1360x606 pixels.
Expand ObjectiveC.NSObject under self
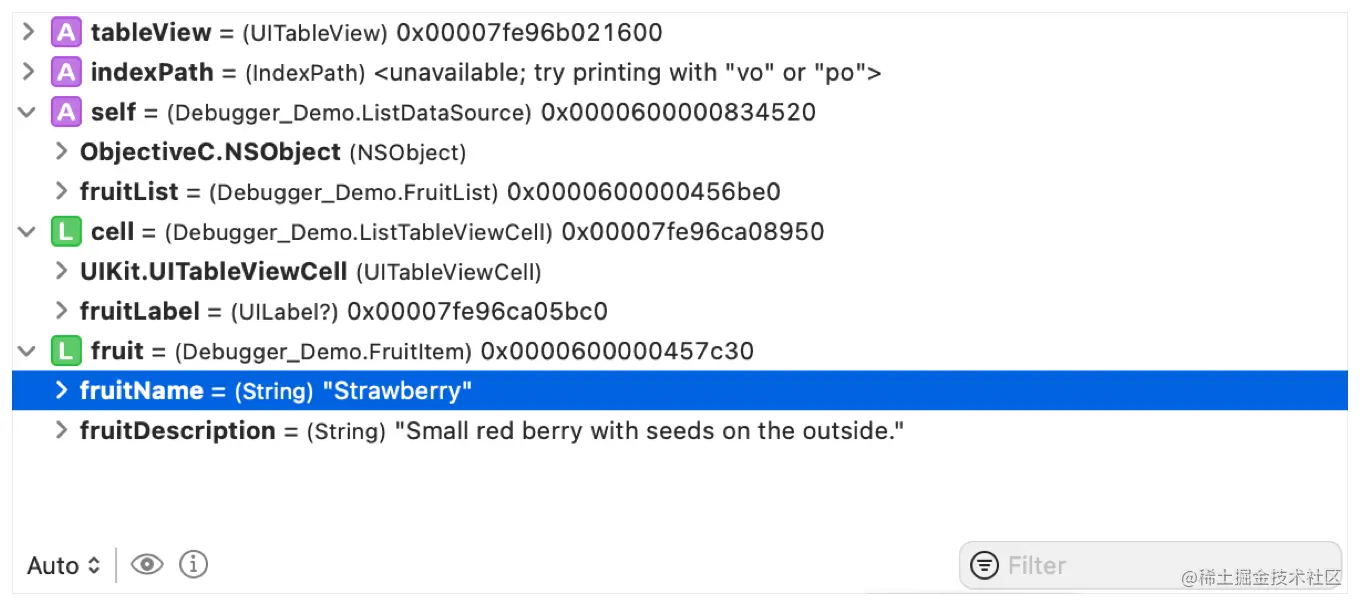(60, 151)
